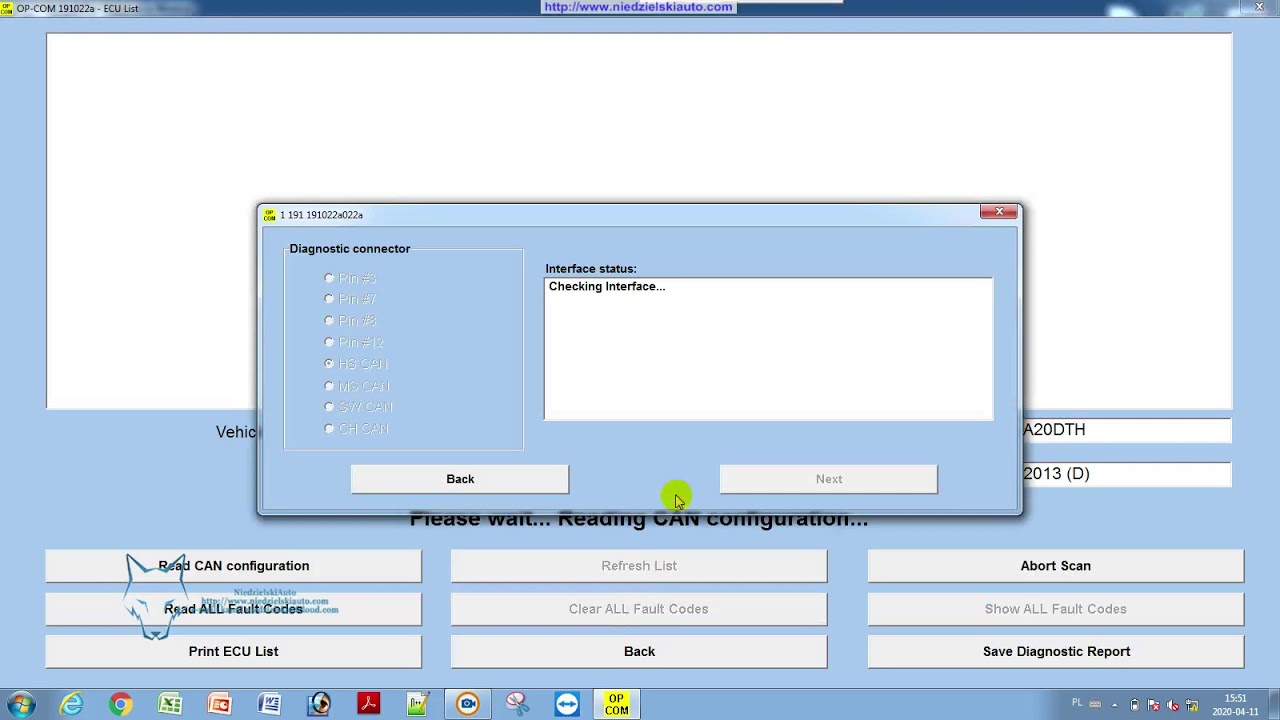Click Clear ALL Fault Codes
This screenshot has width=1280, height=720.
tap(639, 609)
